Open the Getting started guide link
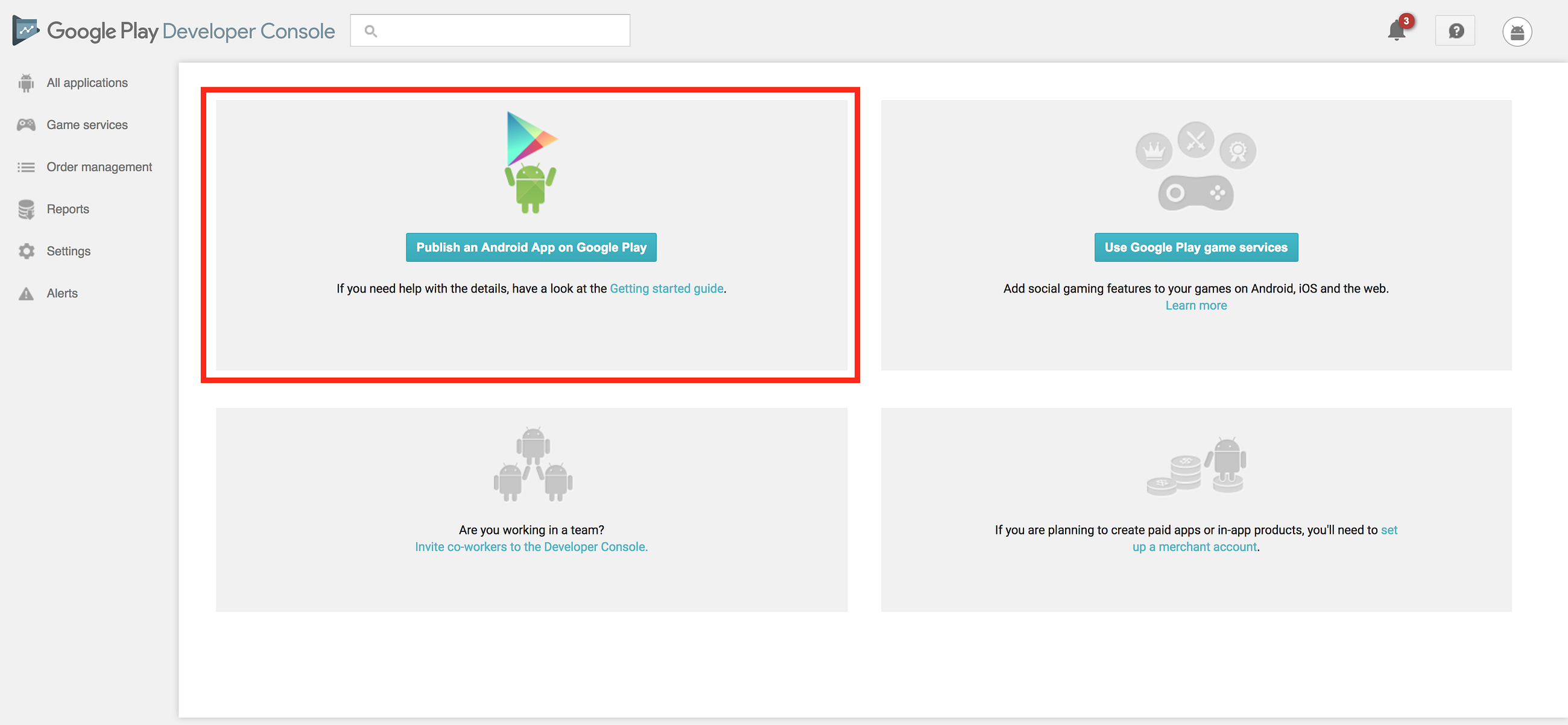The width and height of the screenshot is (1568, 725). 666,288
